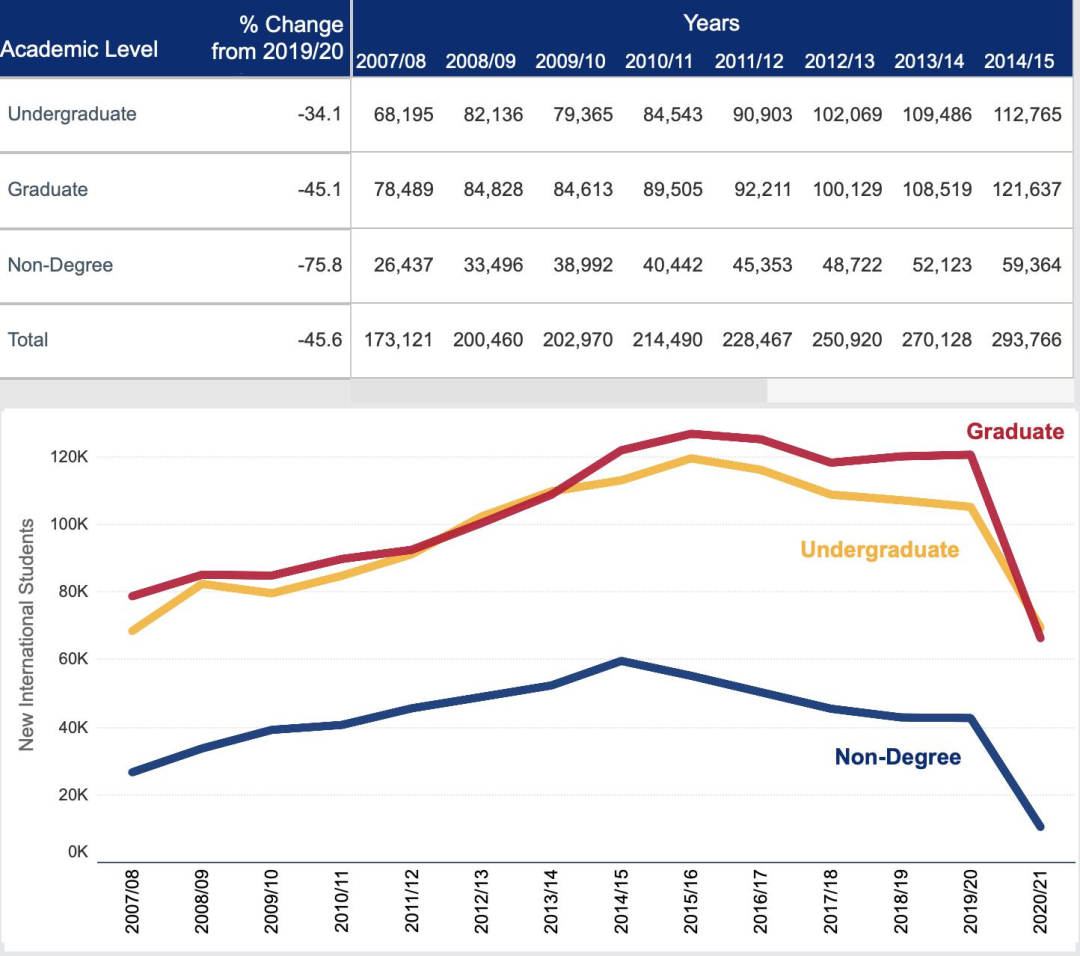Select the 80K y-axis label

coord(73,592)
